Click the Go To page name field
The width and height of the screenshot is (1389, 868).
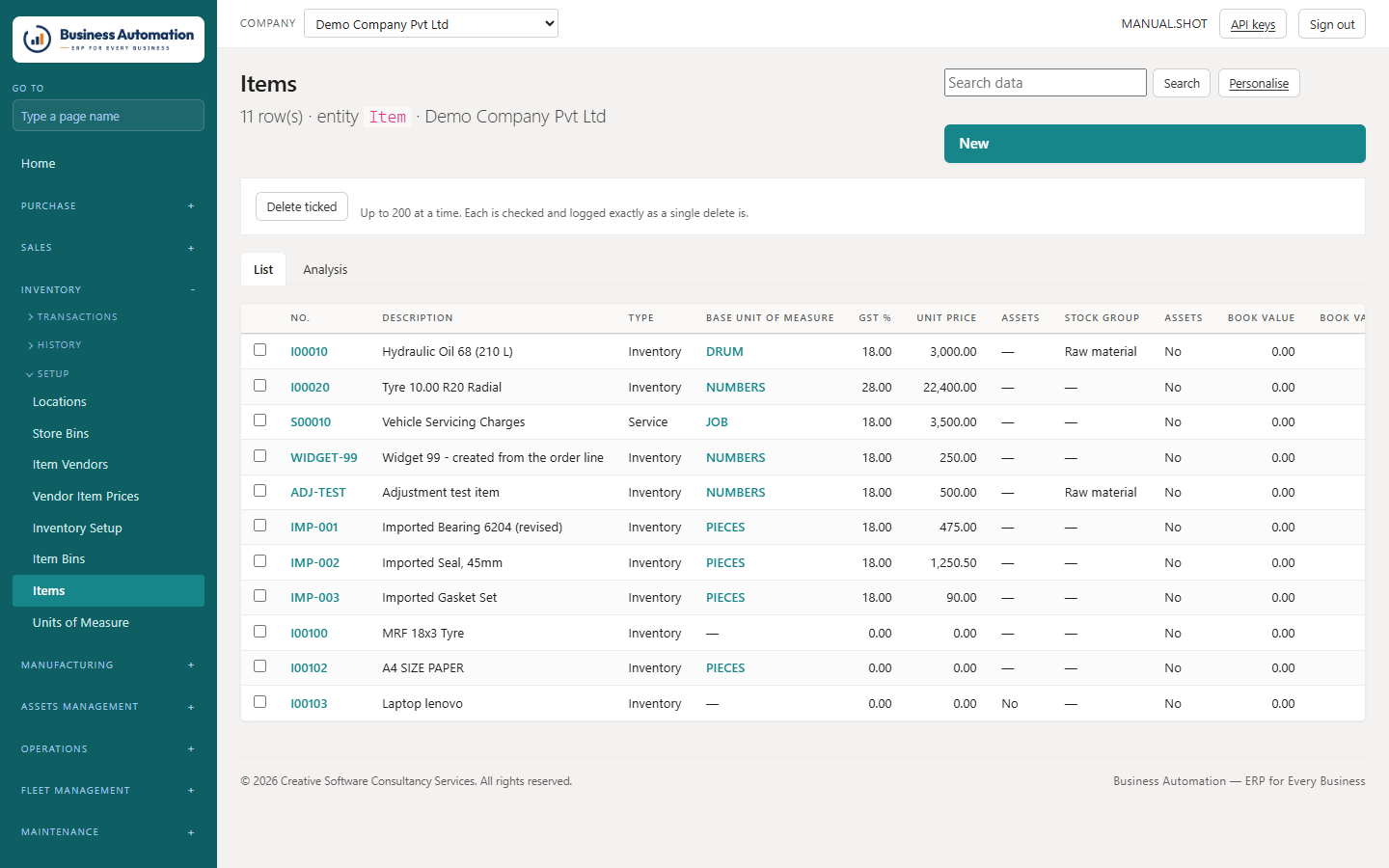(108, 116)
